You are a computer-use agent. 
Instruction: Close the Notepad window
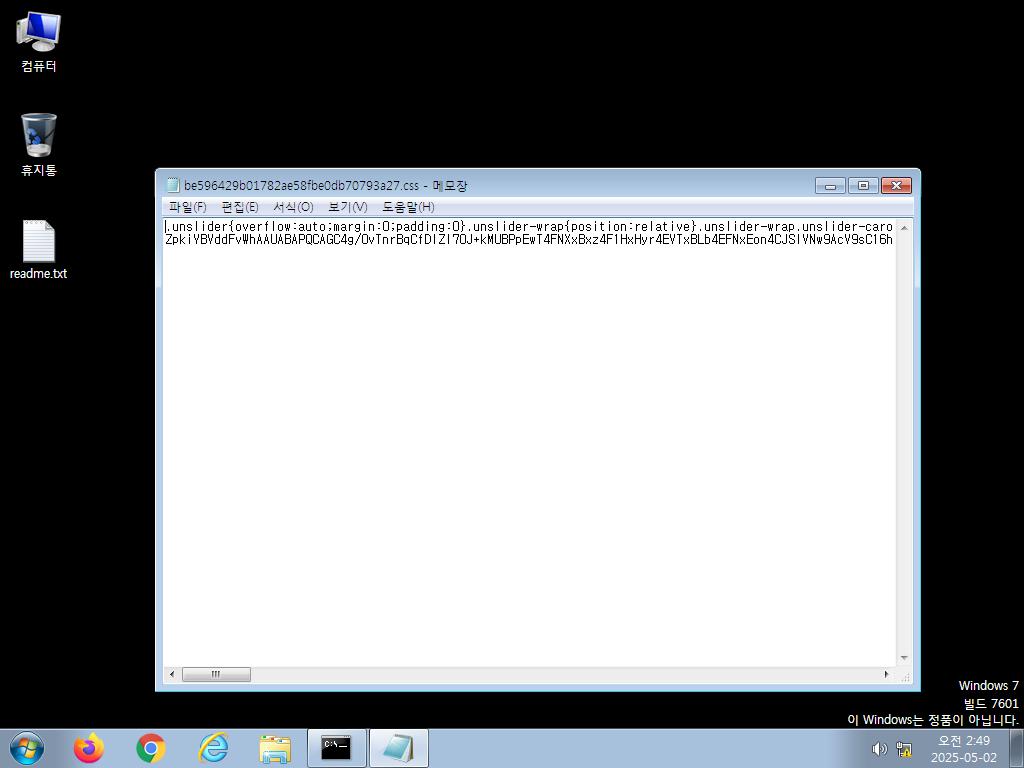point(896,185)
